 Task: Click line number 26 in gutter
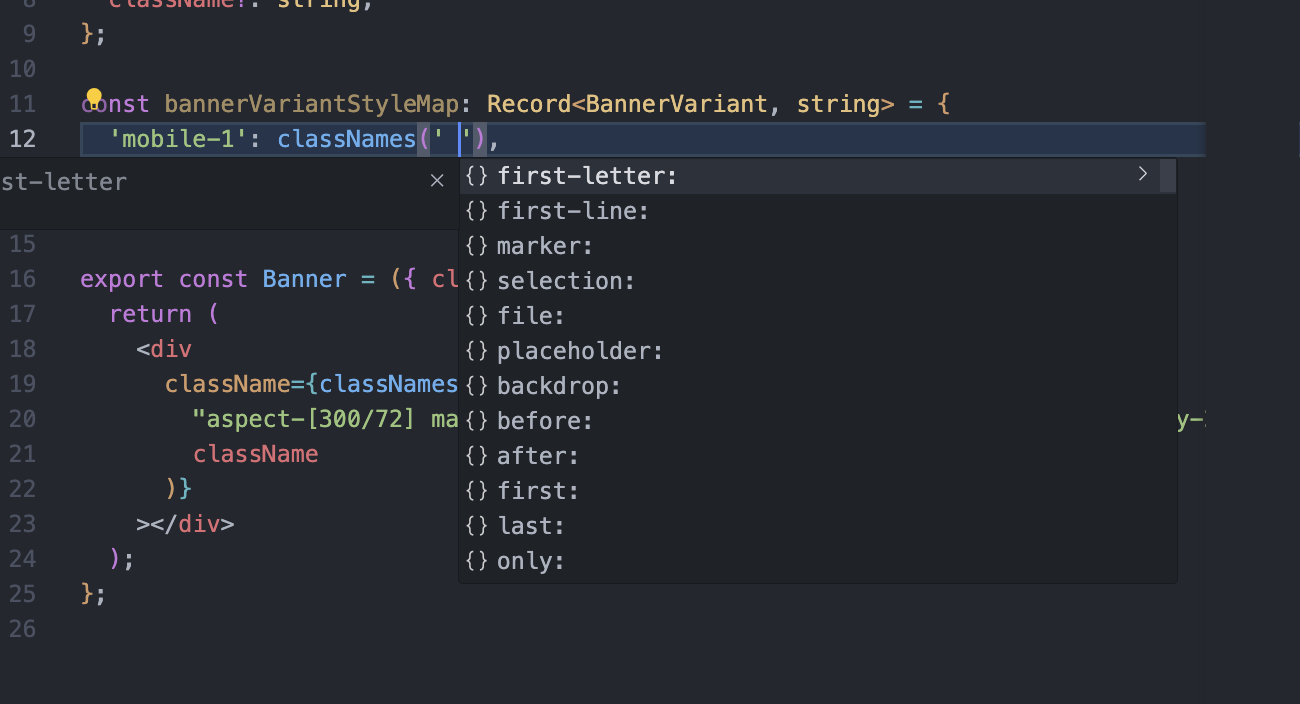coord(23,629)
